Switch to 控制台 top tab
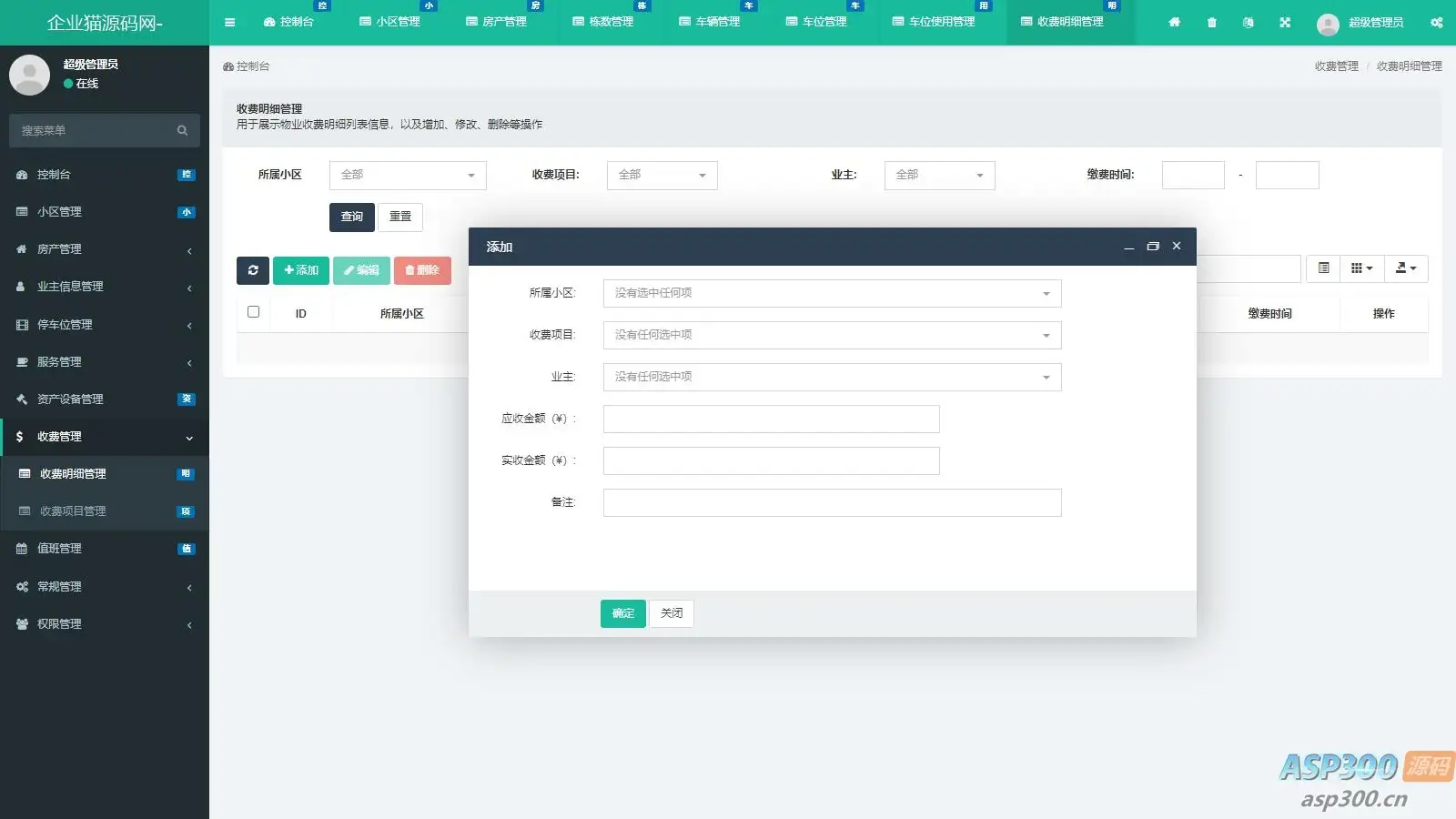The image size is (1456, 819). click(x=288, y=22)
